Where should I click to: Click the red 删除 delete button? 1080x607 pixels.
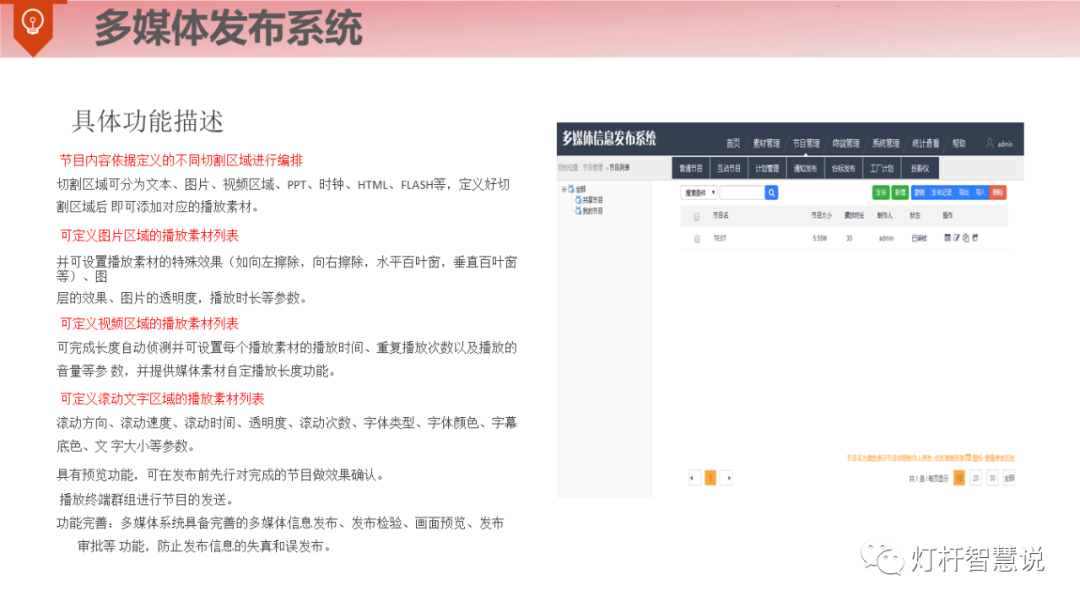pyautogui.click(x=997, y=193)
